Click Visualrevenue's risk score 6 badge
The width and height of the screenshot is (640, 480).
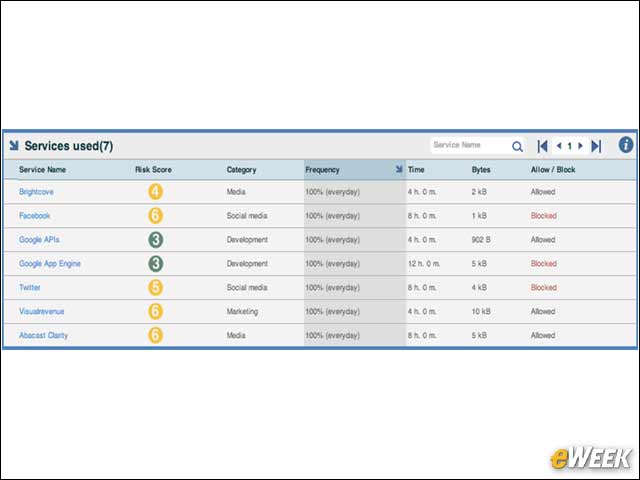[x=156, y=311]
